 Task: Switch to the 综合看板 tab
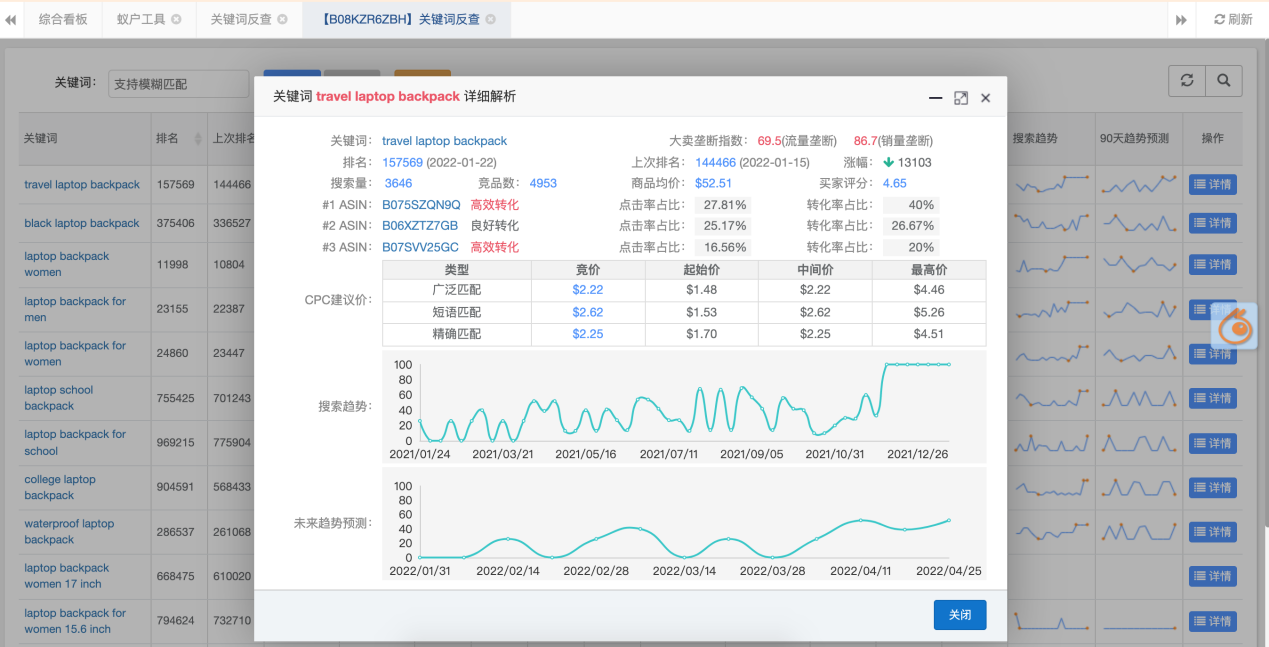[x=63, y=20]
